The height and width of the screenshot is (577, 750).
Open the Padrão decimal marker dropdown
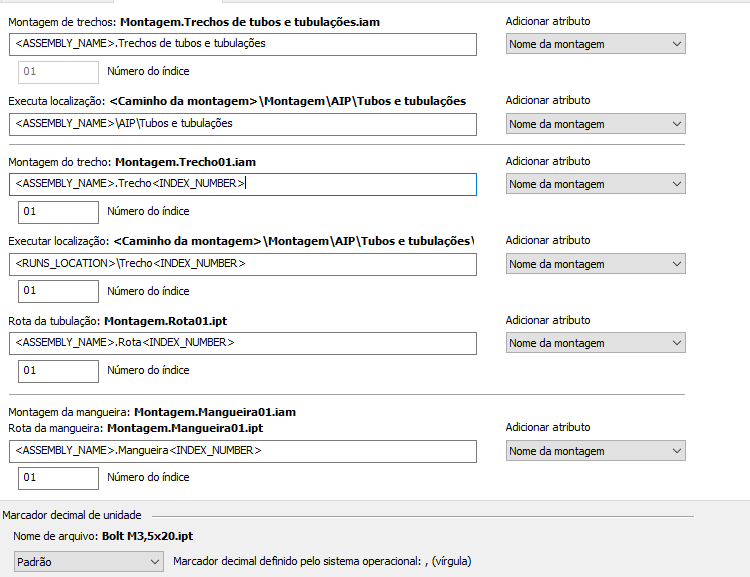click(x=88, y=562)
